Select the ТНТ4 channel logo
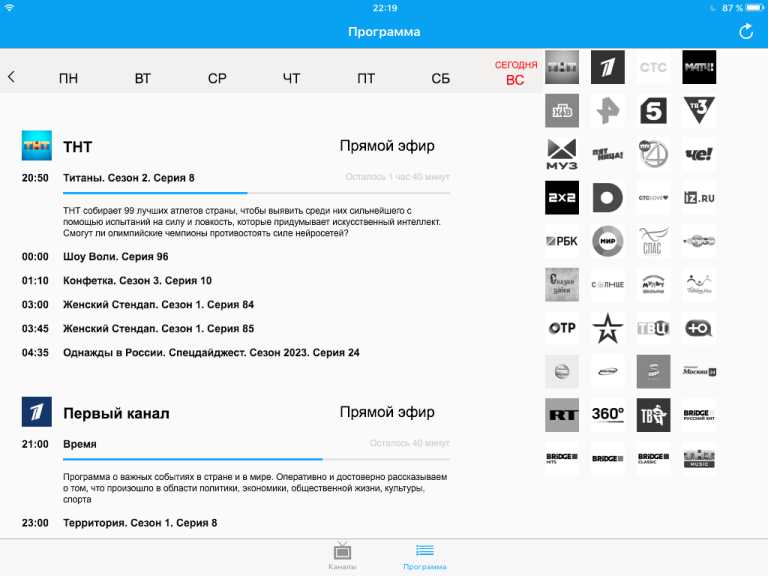Image resolution: width=768 pixels, height=576 pixels. coord(653,154)
